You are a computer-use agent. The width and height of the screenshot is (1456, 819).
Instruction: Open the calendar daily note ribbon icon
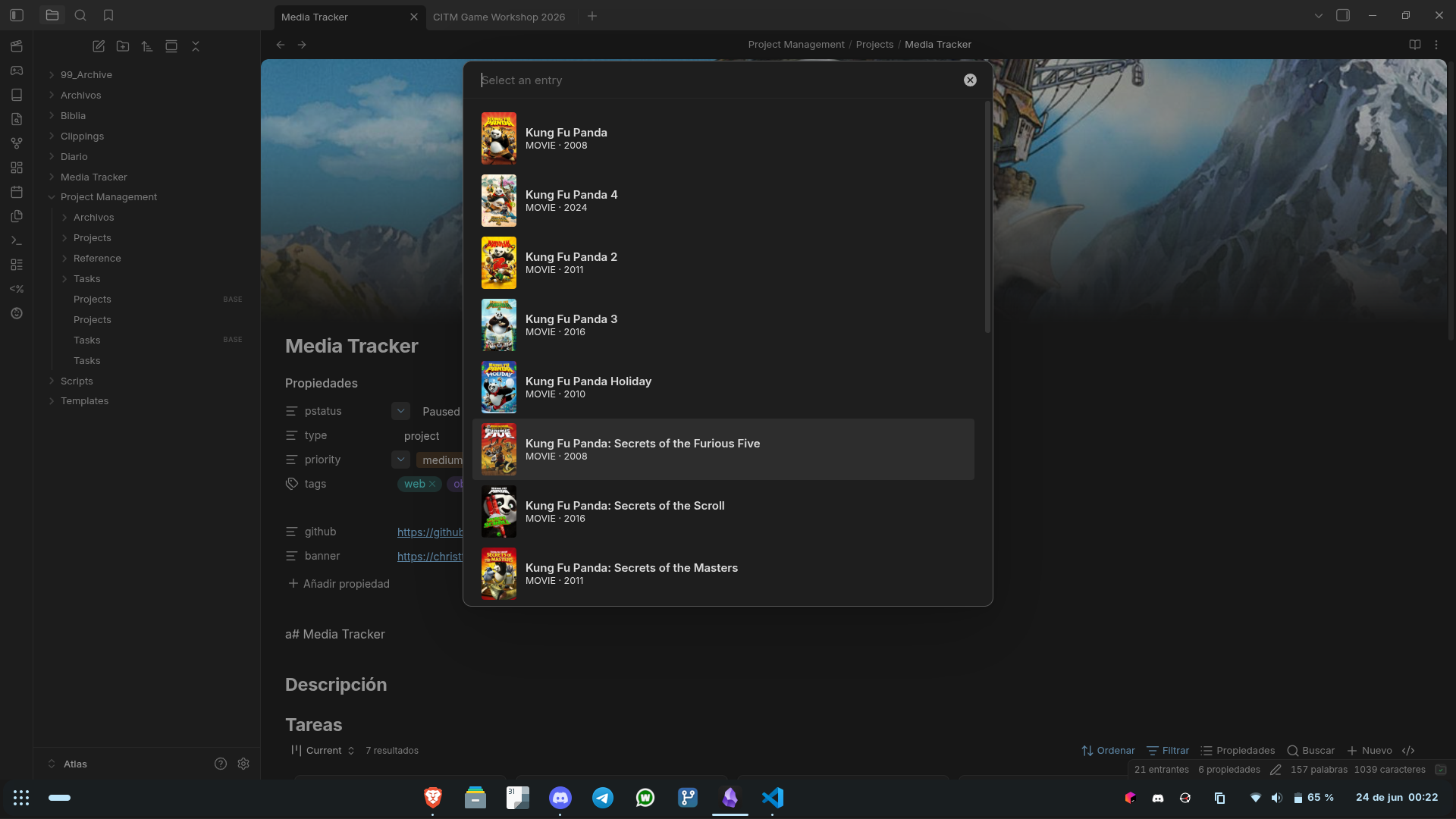click(x=17, y=192)
